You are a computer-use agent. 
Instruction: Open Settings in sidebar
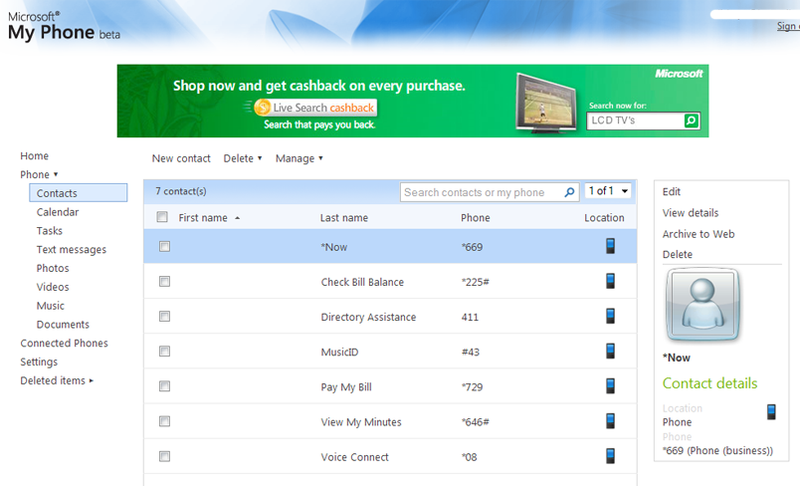[39, 362]
